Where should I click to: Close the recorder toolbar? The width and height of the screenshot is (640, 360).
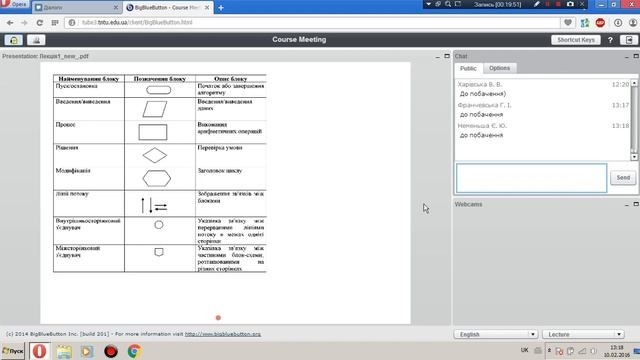pos(582,4)
